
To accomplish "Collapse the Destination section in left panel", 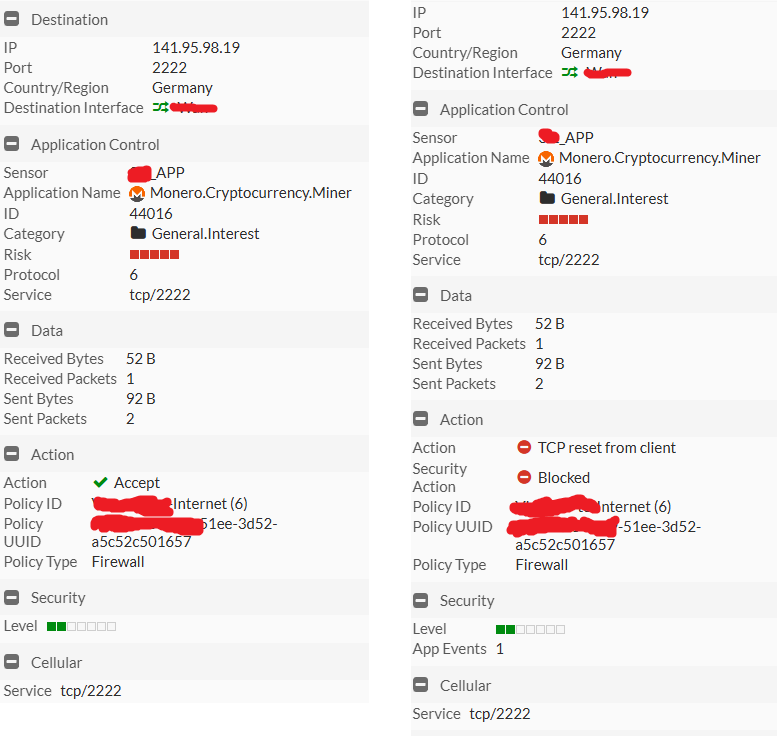I will [x=12, y=19].
